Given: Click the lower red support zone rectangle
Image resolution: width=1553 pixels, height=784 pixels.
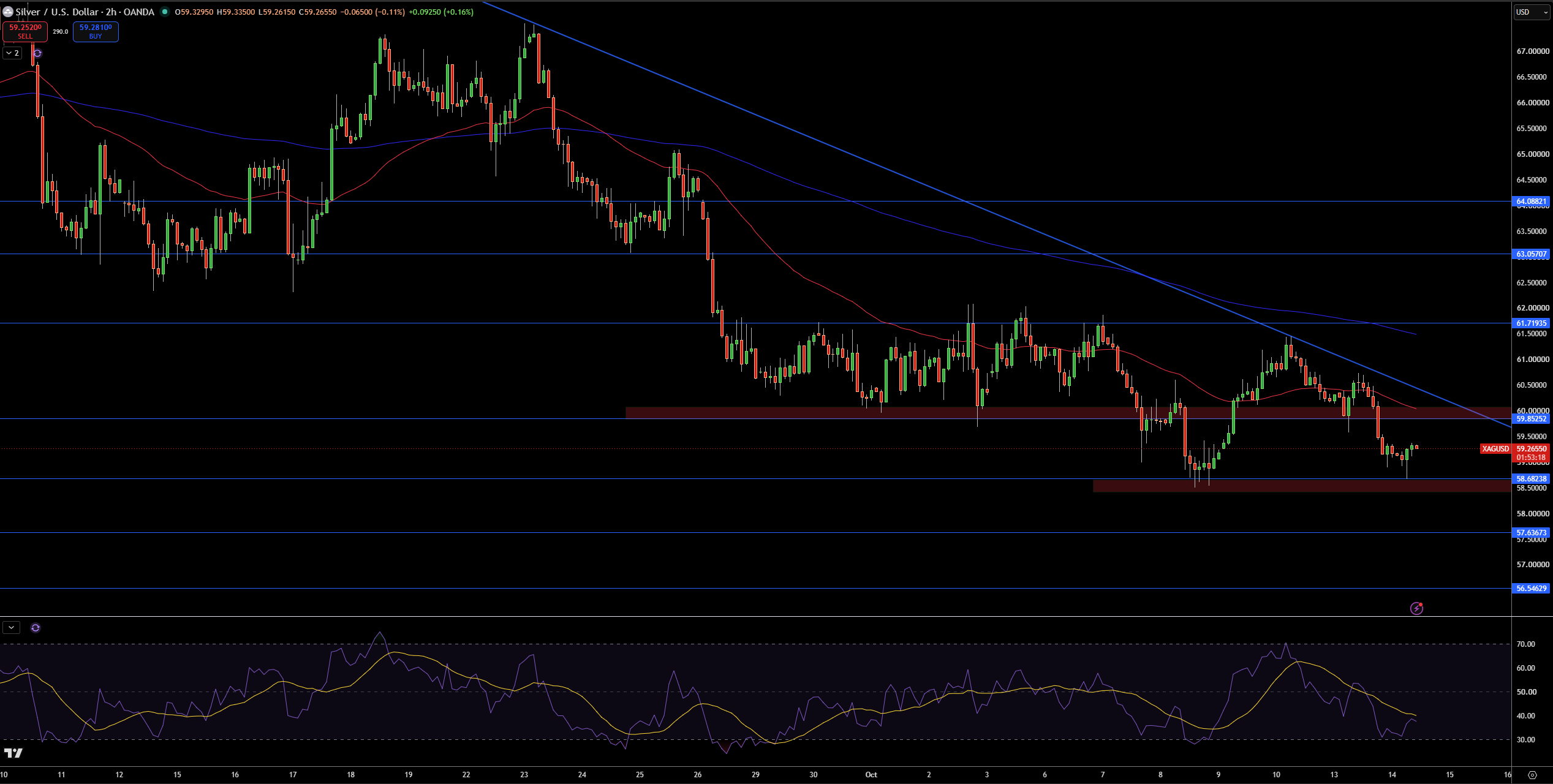Looking at the screenshot, I should [x=1302, y=486].
